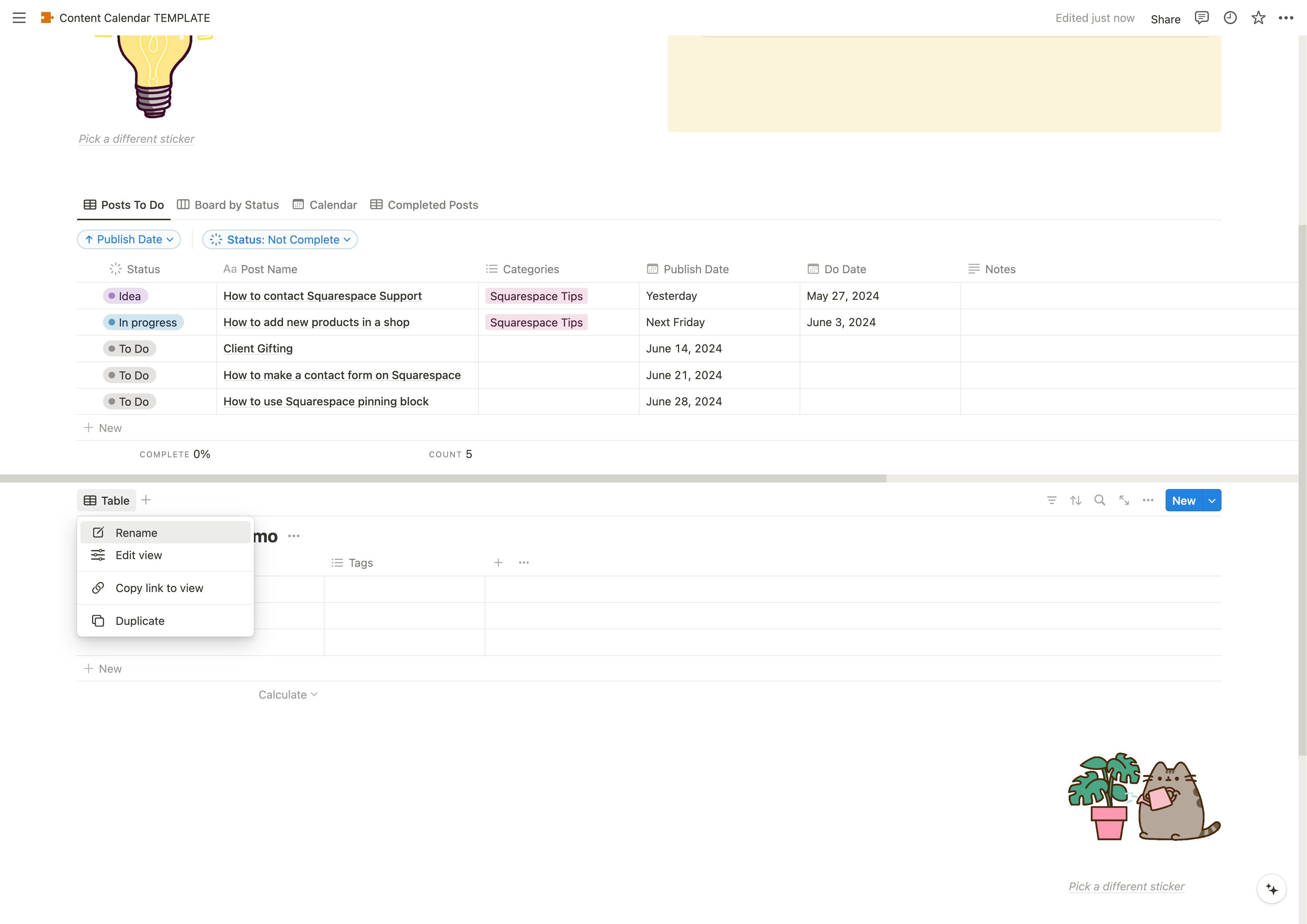1307x924 pixels.
Task: Select Rename in the context menu
Action: 136,533
